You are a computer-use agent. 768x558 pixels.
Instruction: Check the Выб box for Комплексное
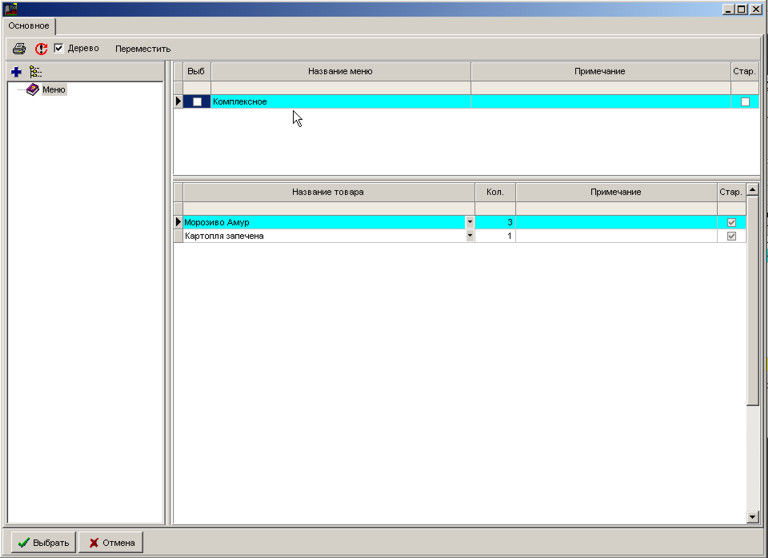click(197, 102)
